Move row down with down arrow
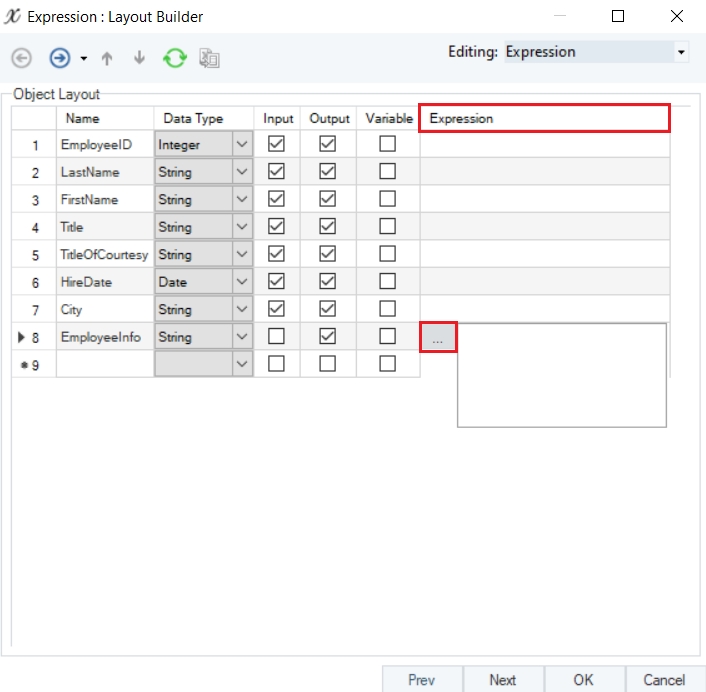This screenshot has width=706, height=692. [x=140, y=58]
